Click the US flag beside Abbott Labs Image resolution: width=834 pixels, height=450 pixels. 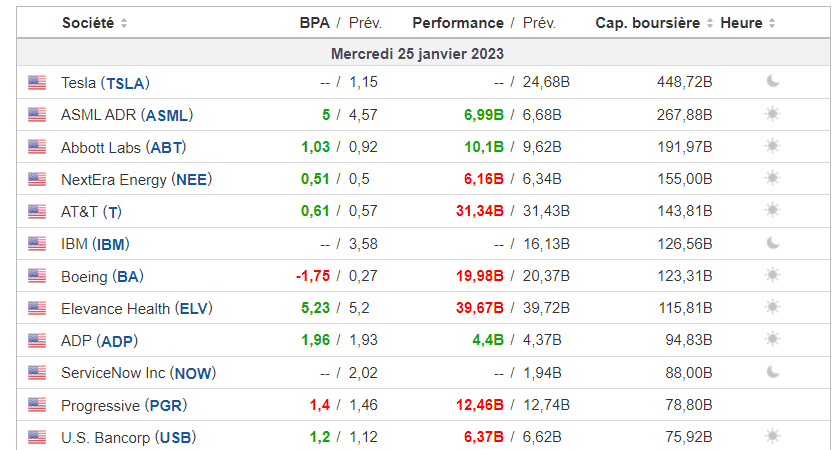[x=37, y=147]
